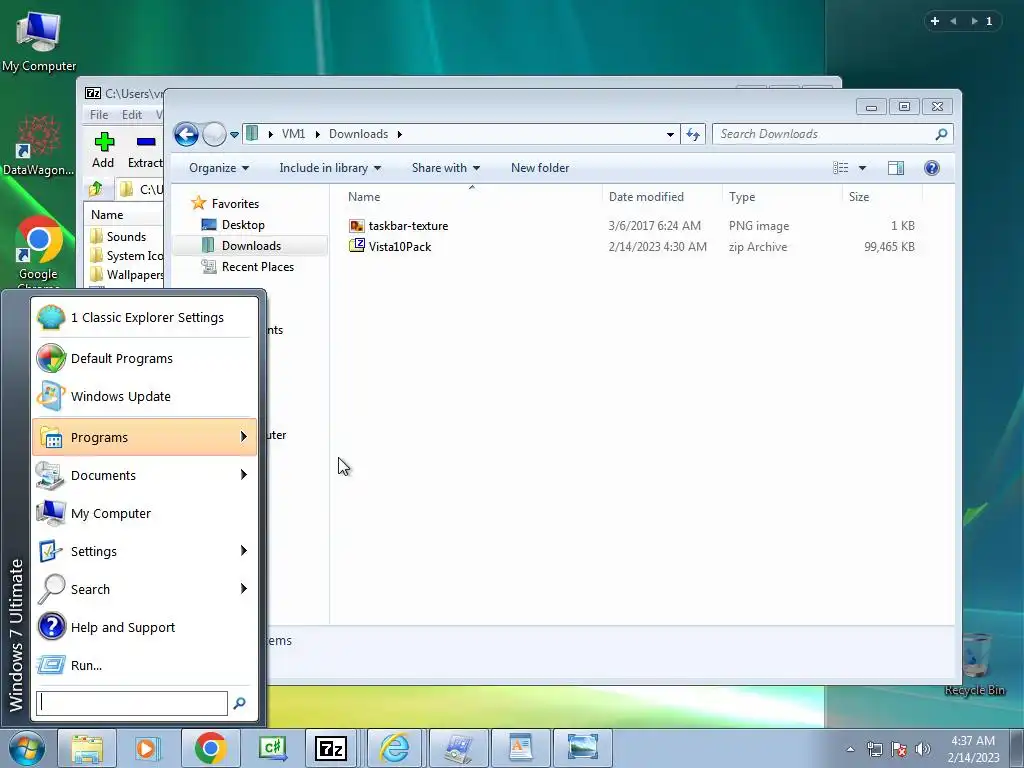Open Google Chrome from taskbar
Screen dimensions: 1024x768
click(x=210, y=748)
